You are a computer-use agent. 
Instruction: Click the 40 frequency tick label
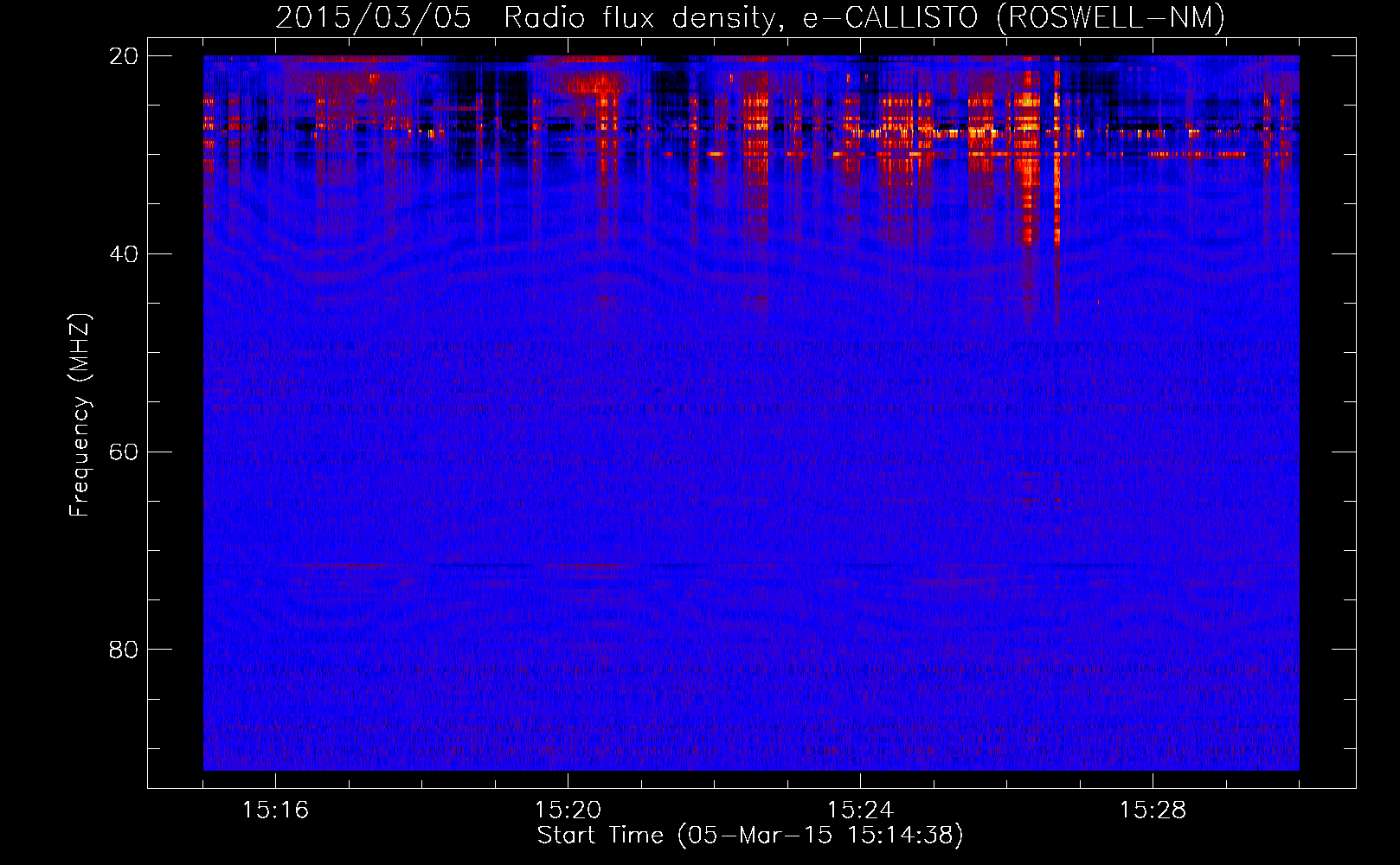(125, 254)
